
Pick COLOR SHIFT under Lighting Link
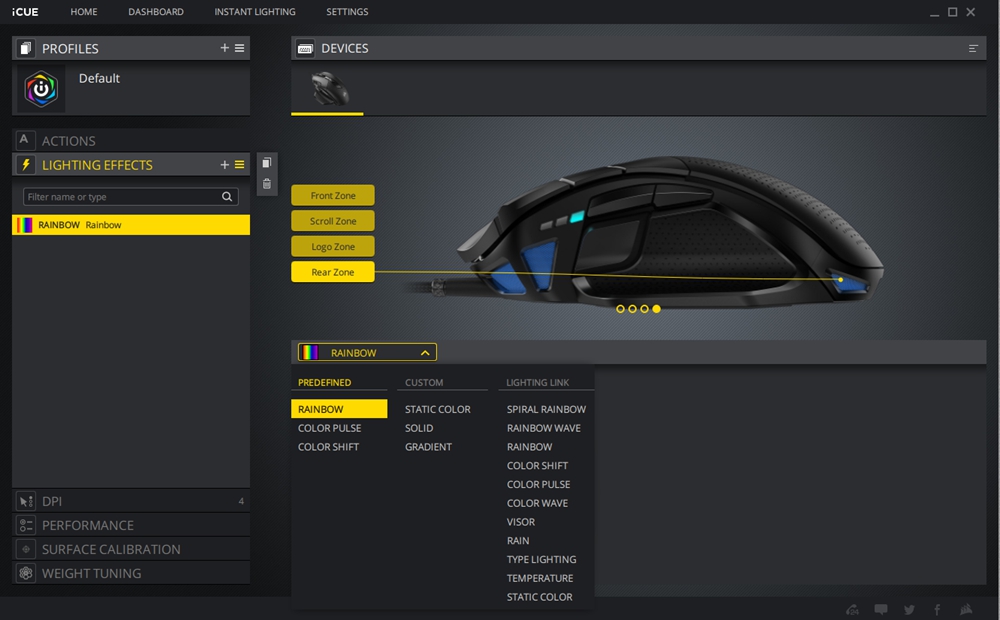pos(537,466)
